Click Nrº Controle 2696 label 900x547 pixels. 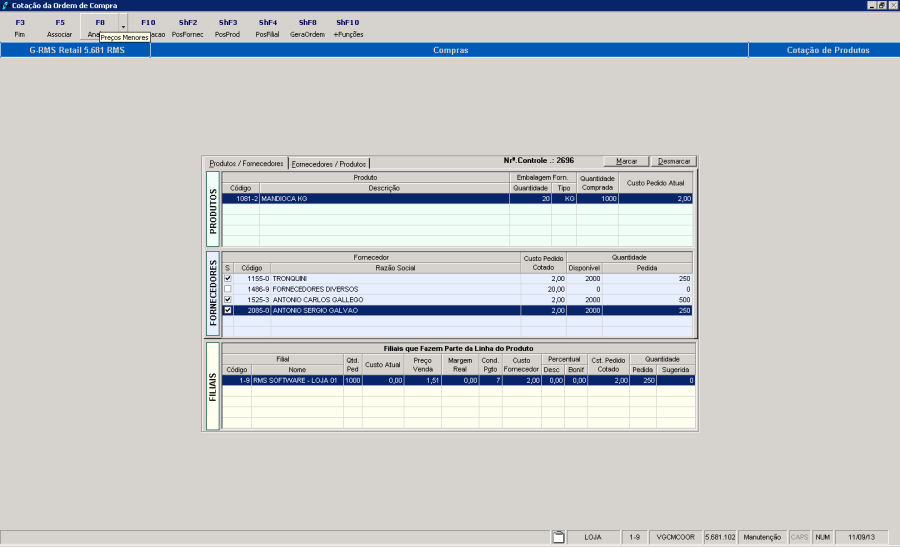[x=538, y=161]
